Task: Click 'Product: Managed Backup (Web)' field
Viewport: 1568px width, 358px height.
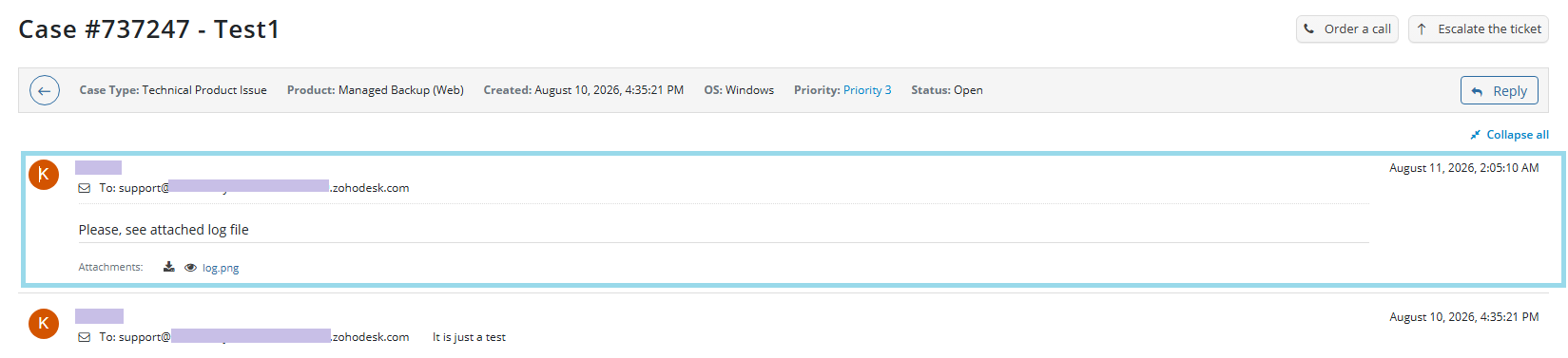Action: [376, 90]
